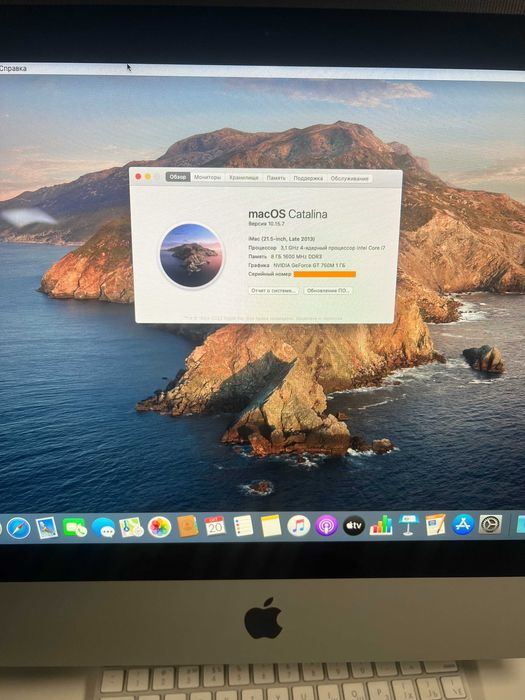The width and height of the screenshot is (525, 700).
Task: Open FaceTime from the Dock
Action: (75, 528)
